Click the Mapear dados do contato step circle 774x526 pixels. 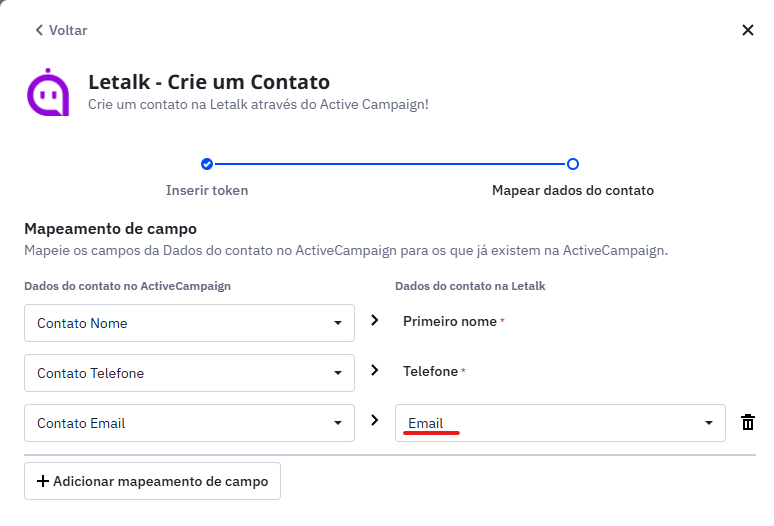click(573, 164)
